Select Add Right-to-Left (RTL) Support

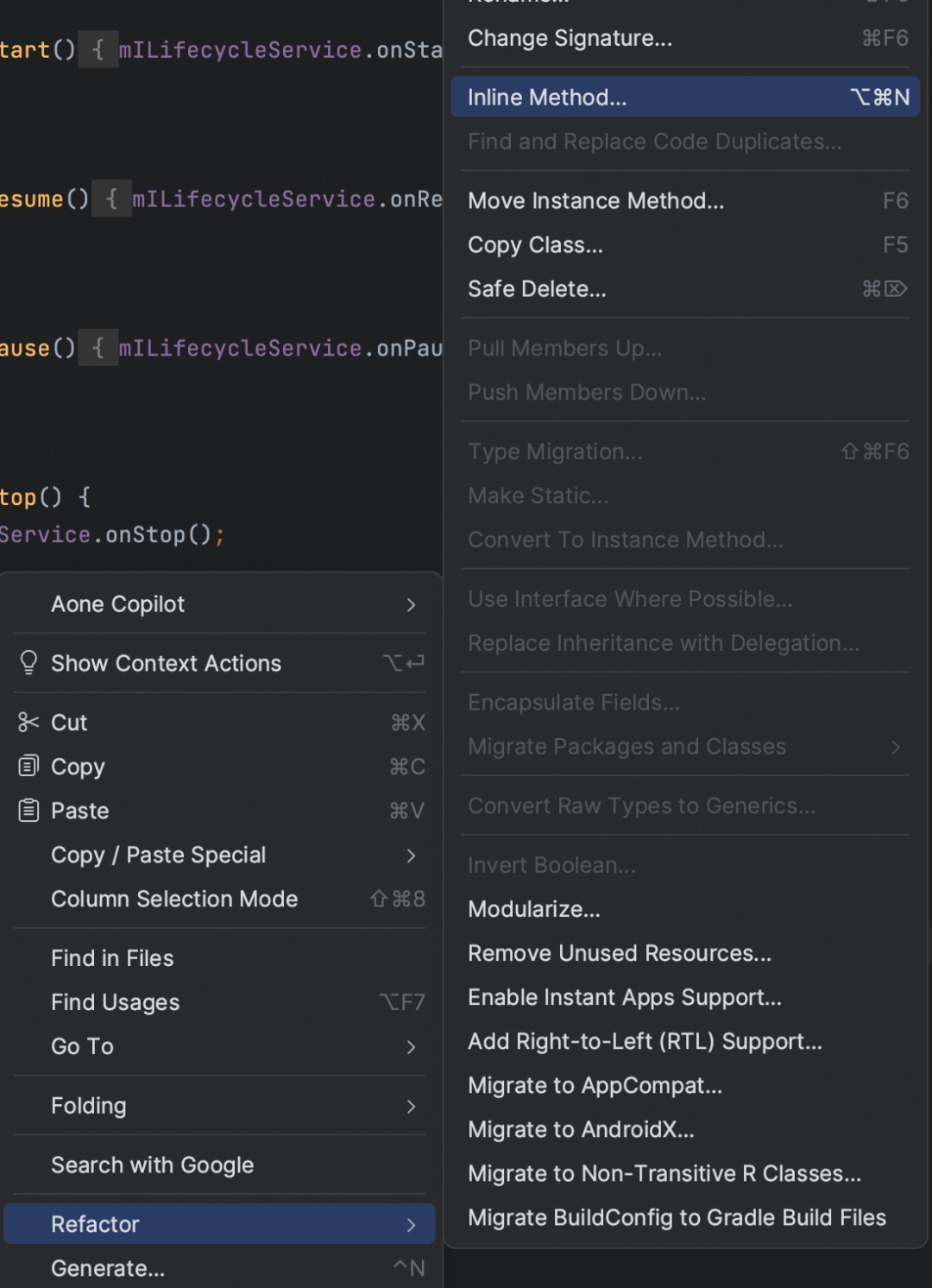point(685,1041)
